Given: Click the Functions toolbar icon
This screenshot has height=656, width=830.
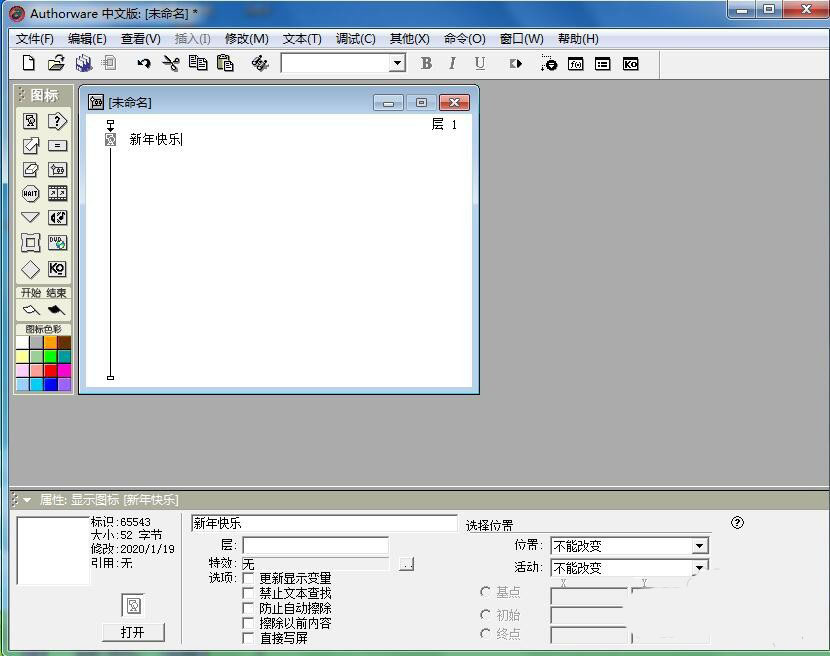Looking at the screenshot, I should (576, 63).
